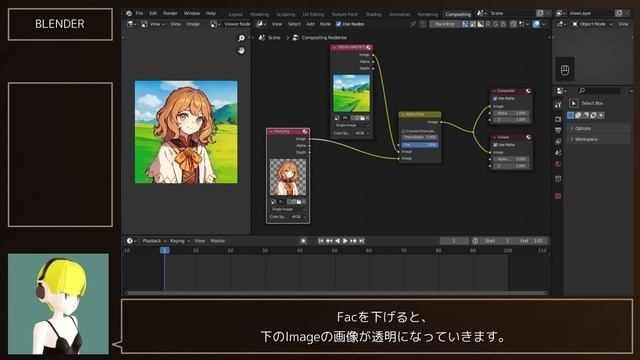Open the Scene properties tab icon
This screenshot has width=640, height=360.
click(x=558, y=153)
